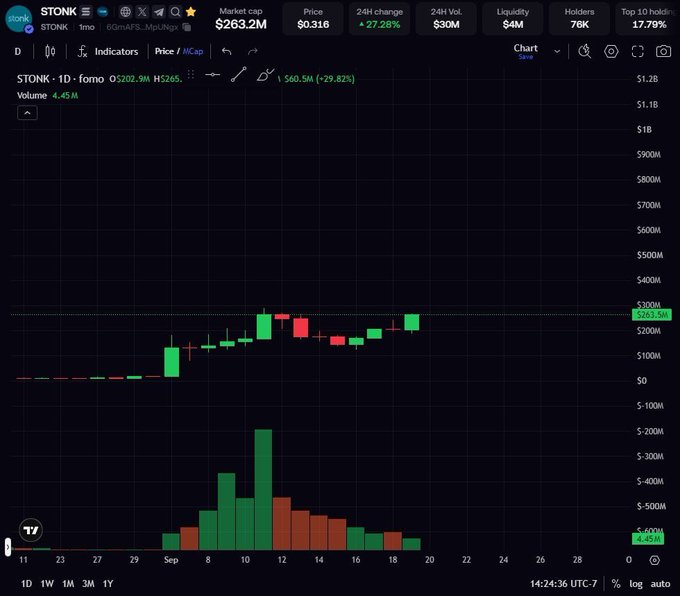The height and width of the screenshot is (596, 680).
Task: Toggle logarithmic scale mode
Action: click(x=636, y=584)
